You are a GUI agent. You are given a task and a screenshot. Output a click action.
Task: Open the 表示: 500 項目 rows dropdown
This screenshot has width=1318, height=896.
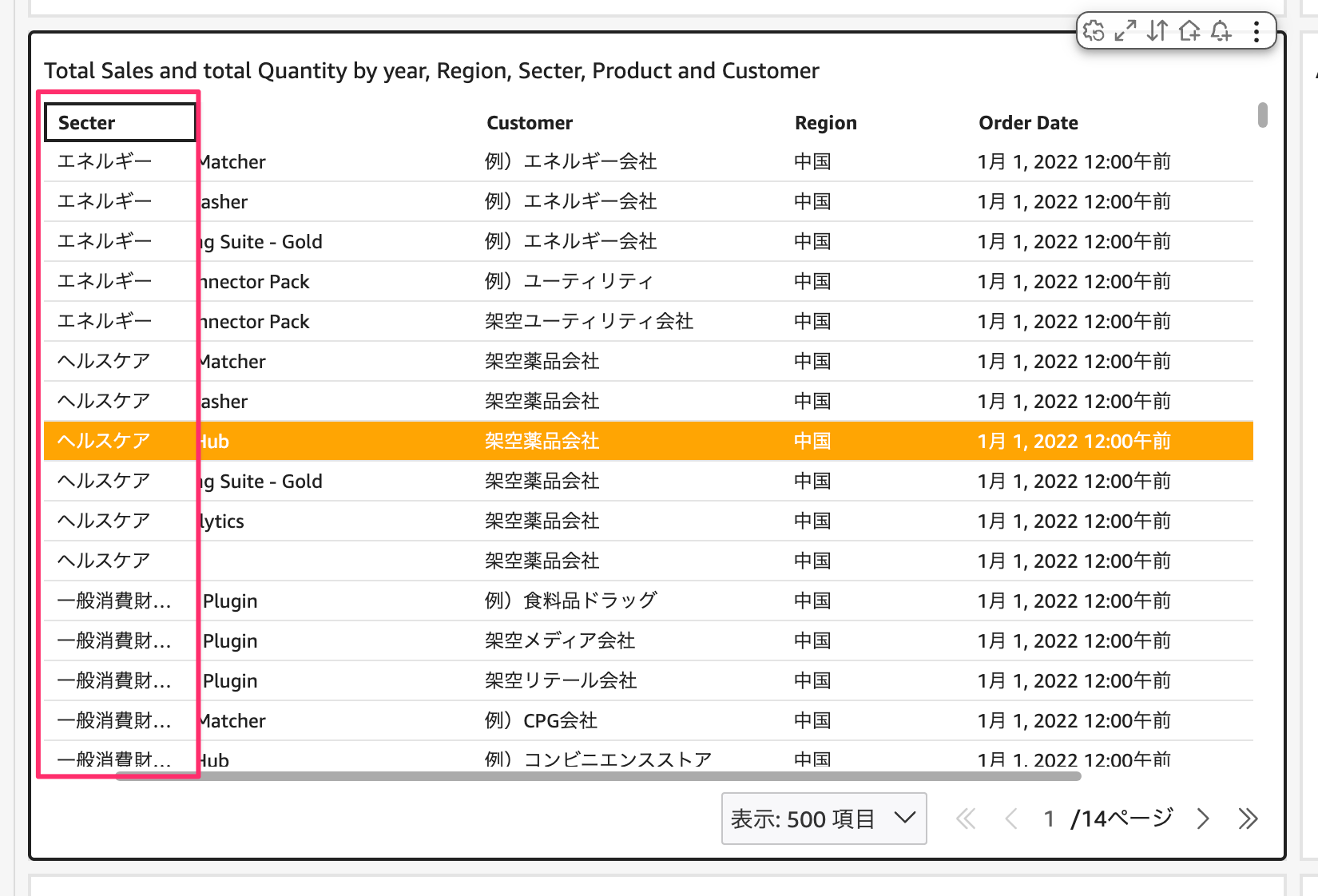coord(824,819)
